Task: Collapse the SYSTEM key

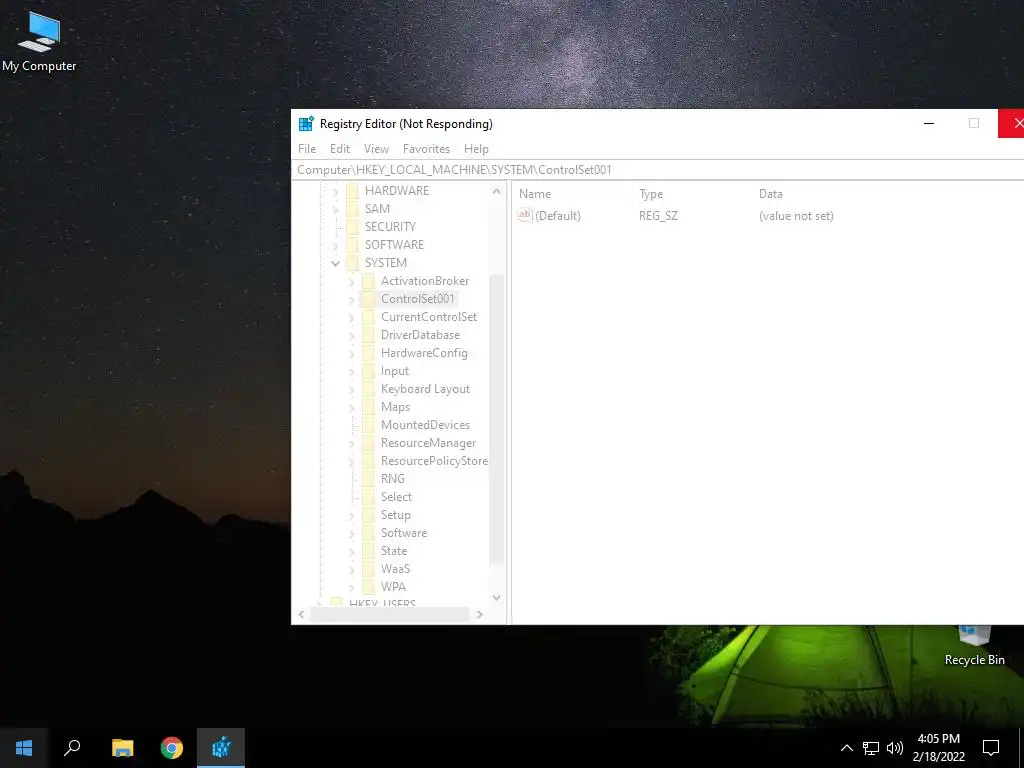Action: click(336, 263)
